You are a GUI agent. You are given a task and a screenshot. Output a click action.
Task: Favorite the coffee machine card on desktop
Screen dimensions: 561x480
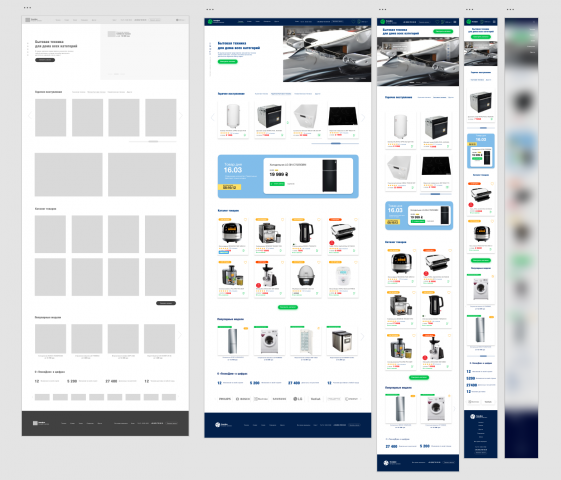pos(282,220)
